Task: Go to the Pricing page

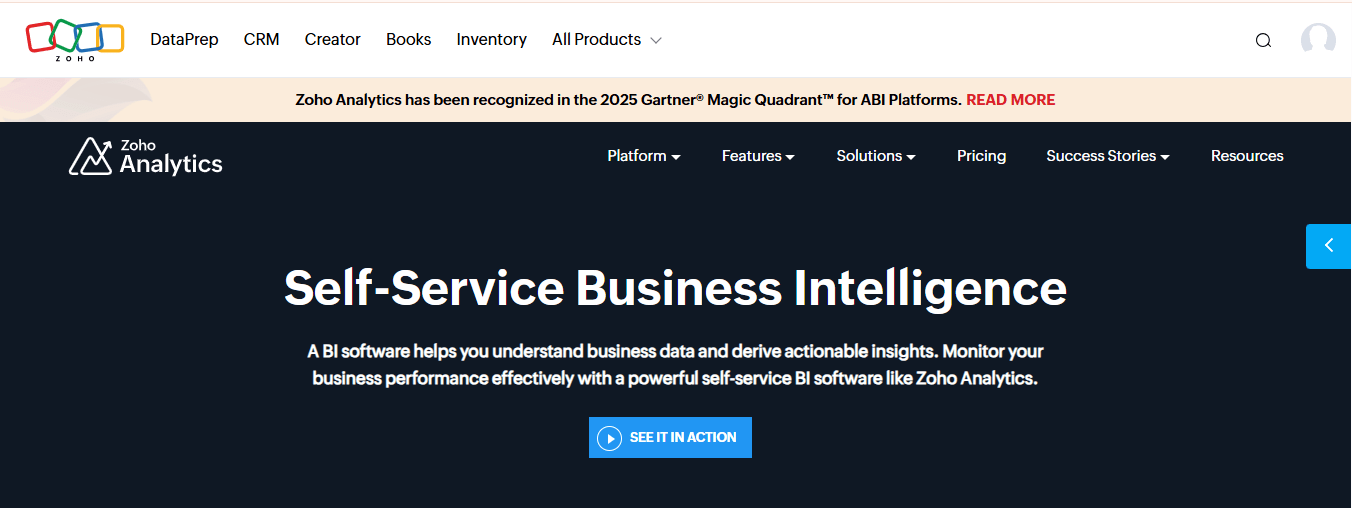Action: (981, 156)
